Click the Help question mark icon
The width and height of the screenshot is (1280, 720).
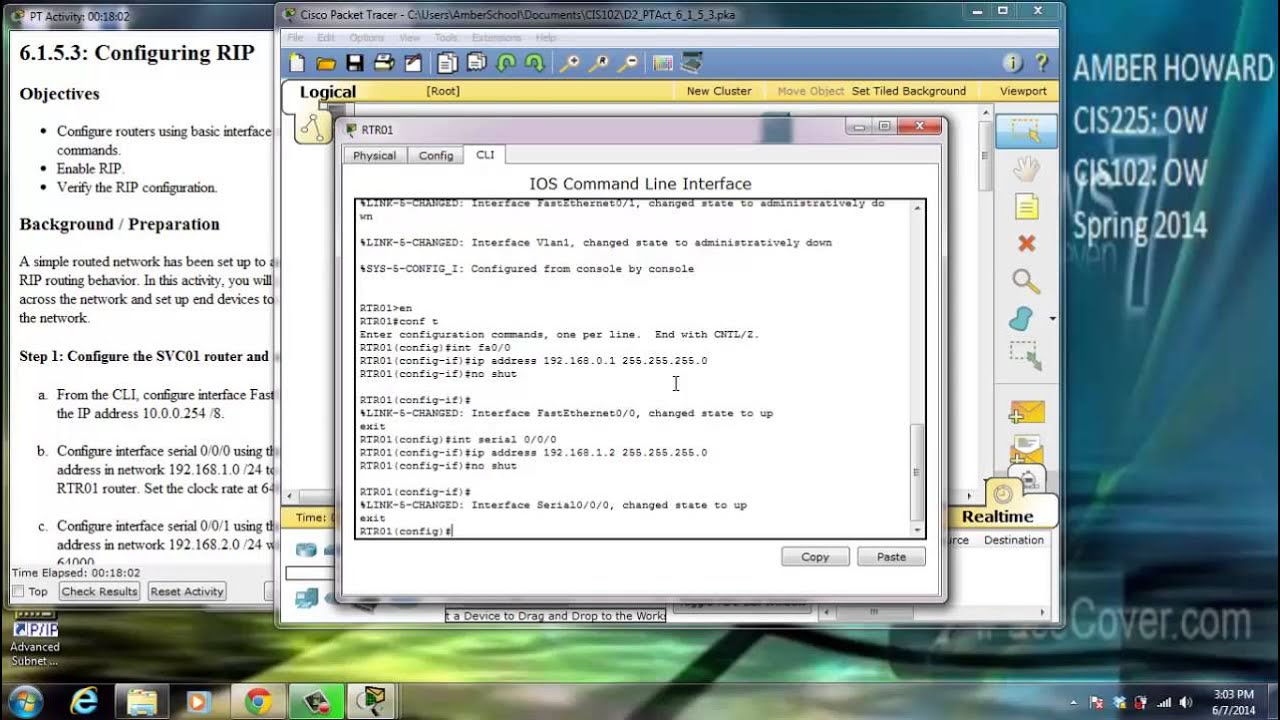pyautogui.click(x=1041, y=63)
